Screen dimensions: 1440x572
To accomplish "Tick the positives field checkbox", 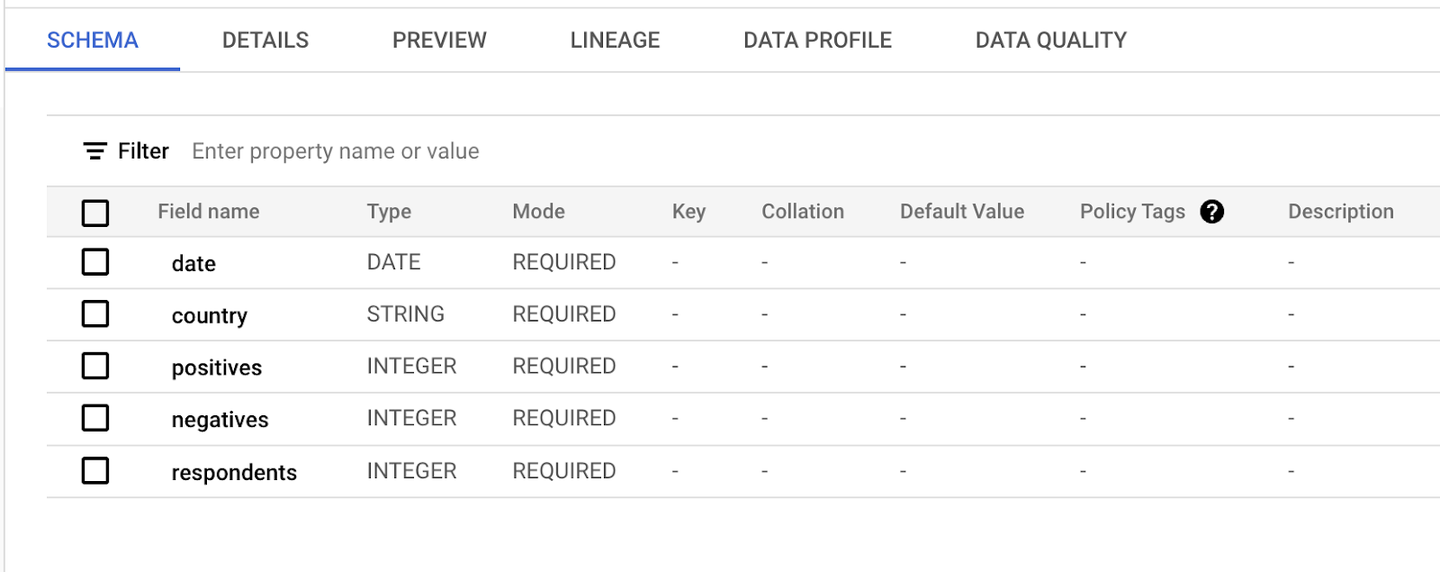I will click(x=95, y=367).
